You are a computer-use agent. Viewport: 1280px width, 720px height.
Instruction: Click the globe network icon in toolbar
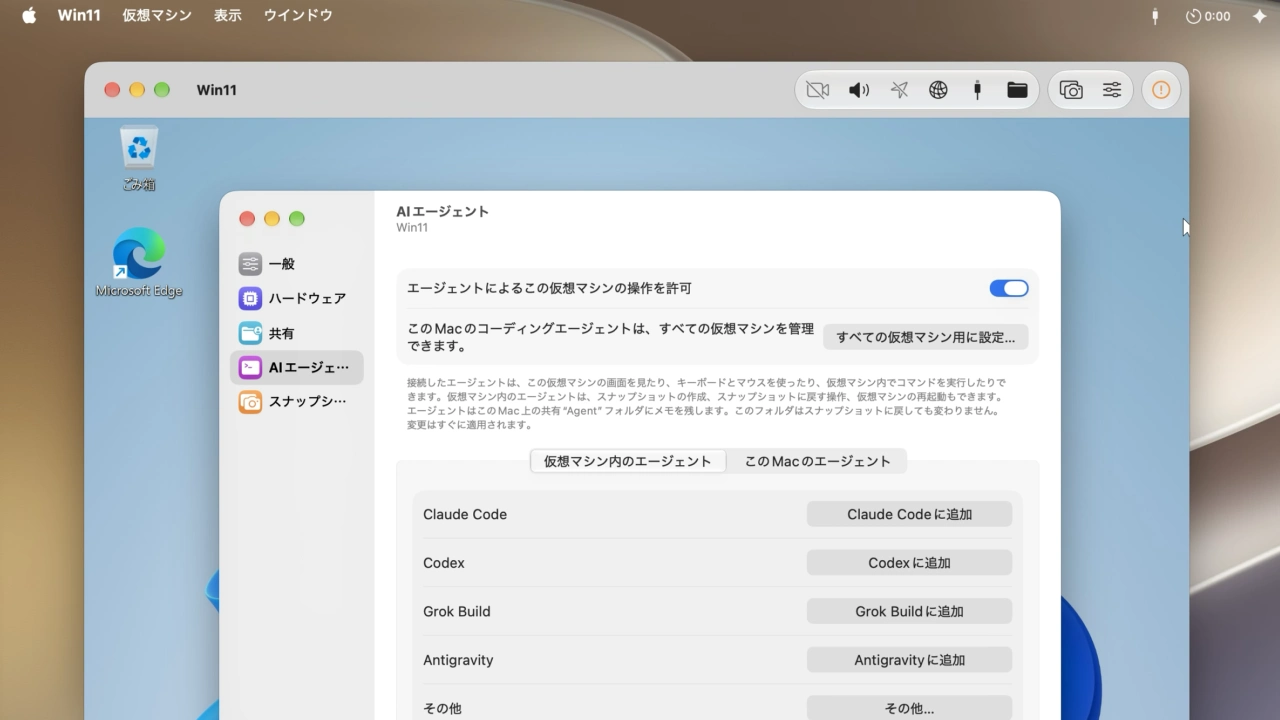tap(938, 90)
